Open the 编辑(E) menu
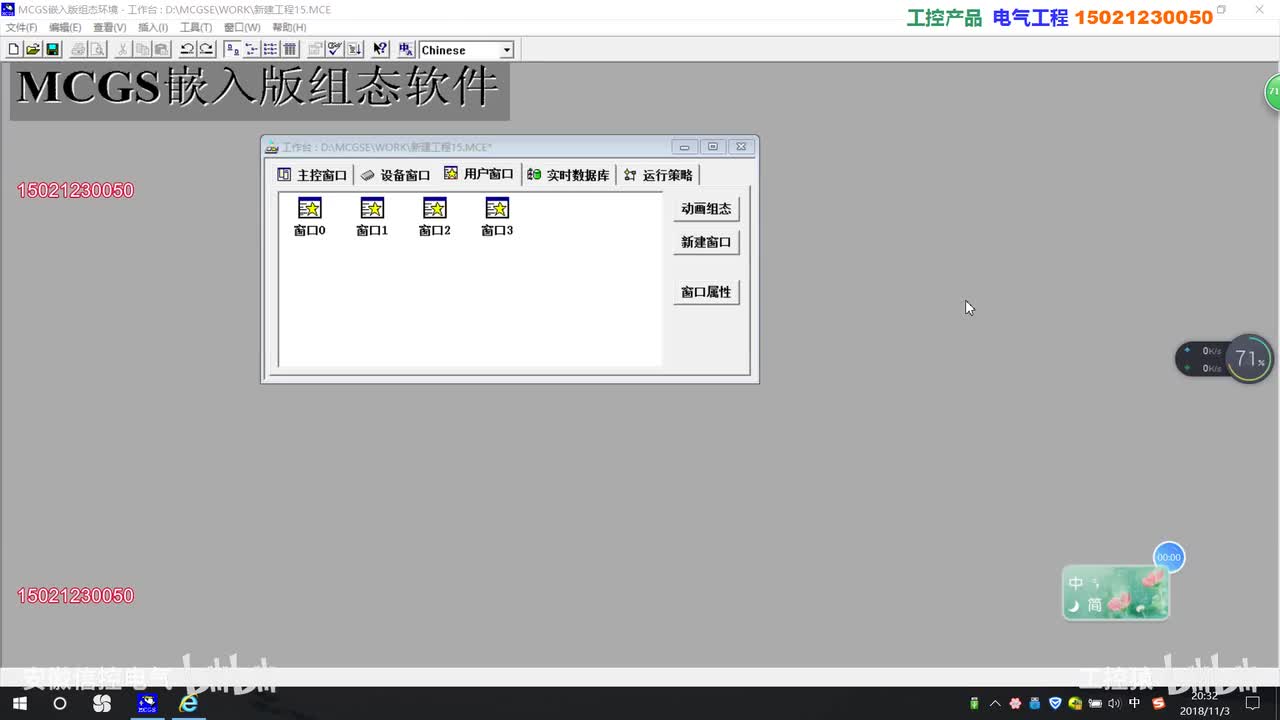Image resolution: width=1280 pixels, height=720 pixels. click(x=65, y=28)
